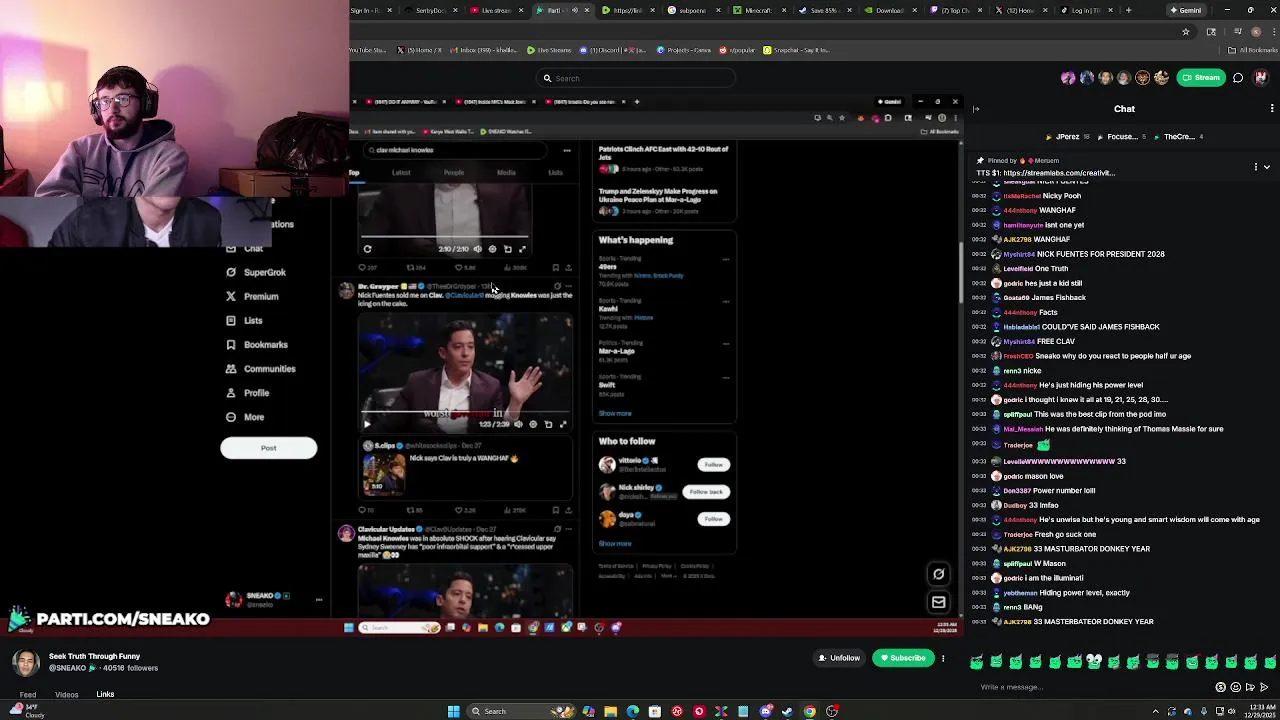This screenshot has height=720, width=1280.
Task: Switch to the People search tab
Action: tap(454, 173)
